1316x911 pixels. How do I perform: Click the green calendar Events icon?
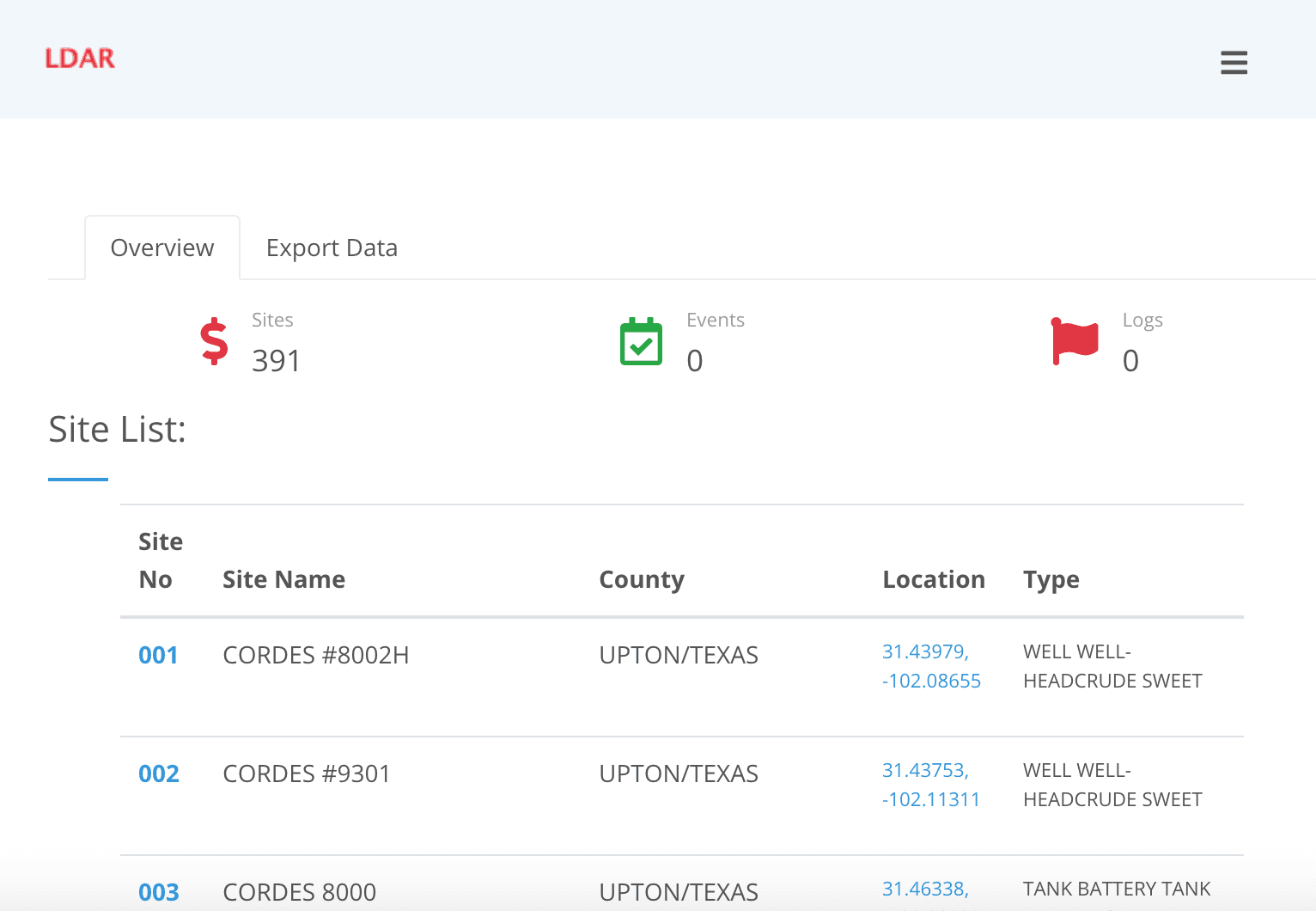click(641, 341)
